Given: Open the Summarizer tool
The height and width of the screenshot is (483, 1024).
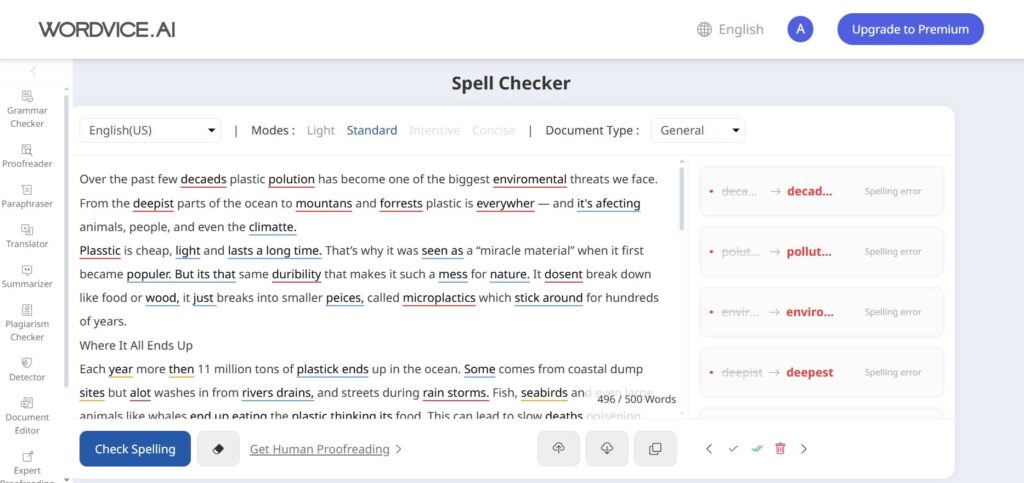Looking at the screenshot, I should pos(27,276).
